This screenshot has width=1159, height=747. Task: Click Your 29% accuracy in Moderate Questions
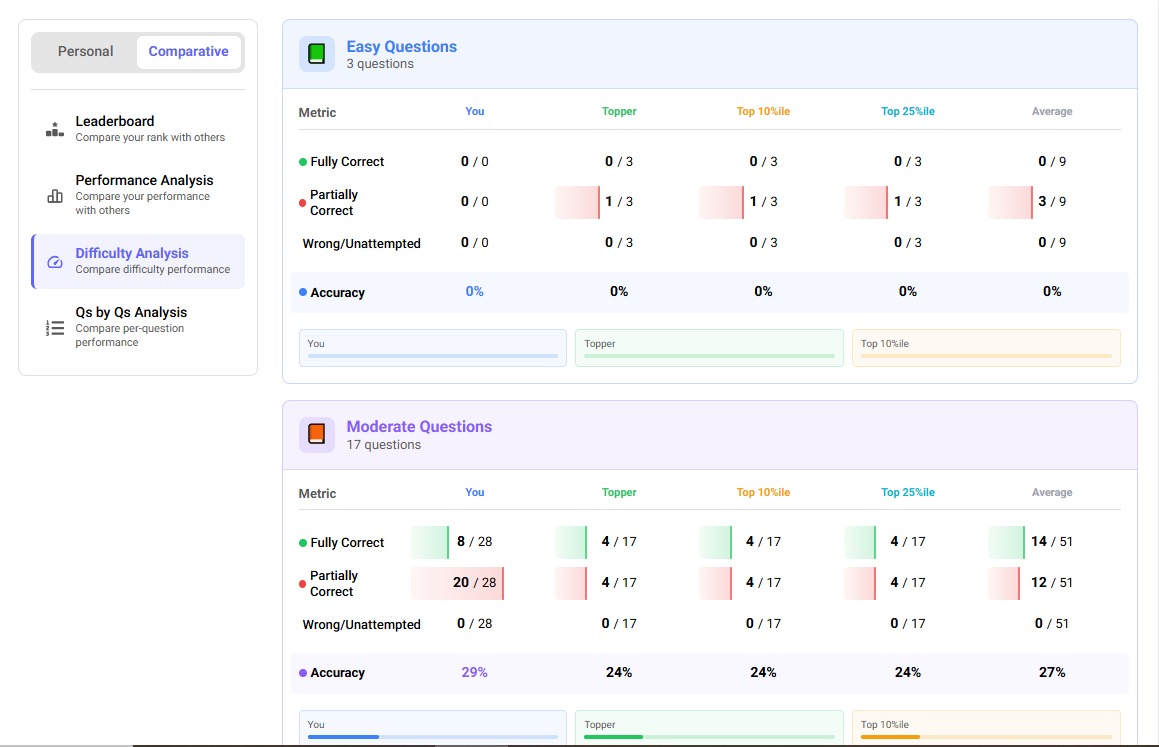475,672
